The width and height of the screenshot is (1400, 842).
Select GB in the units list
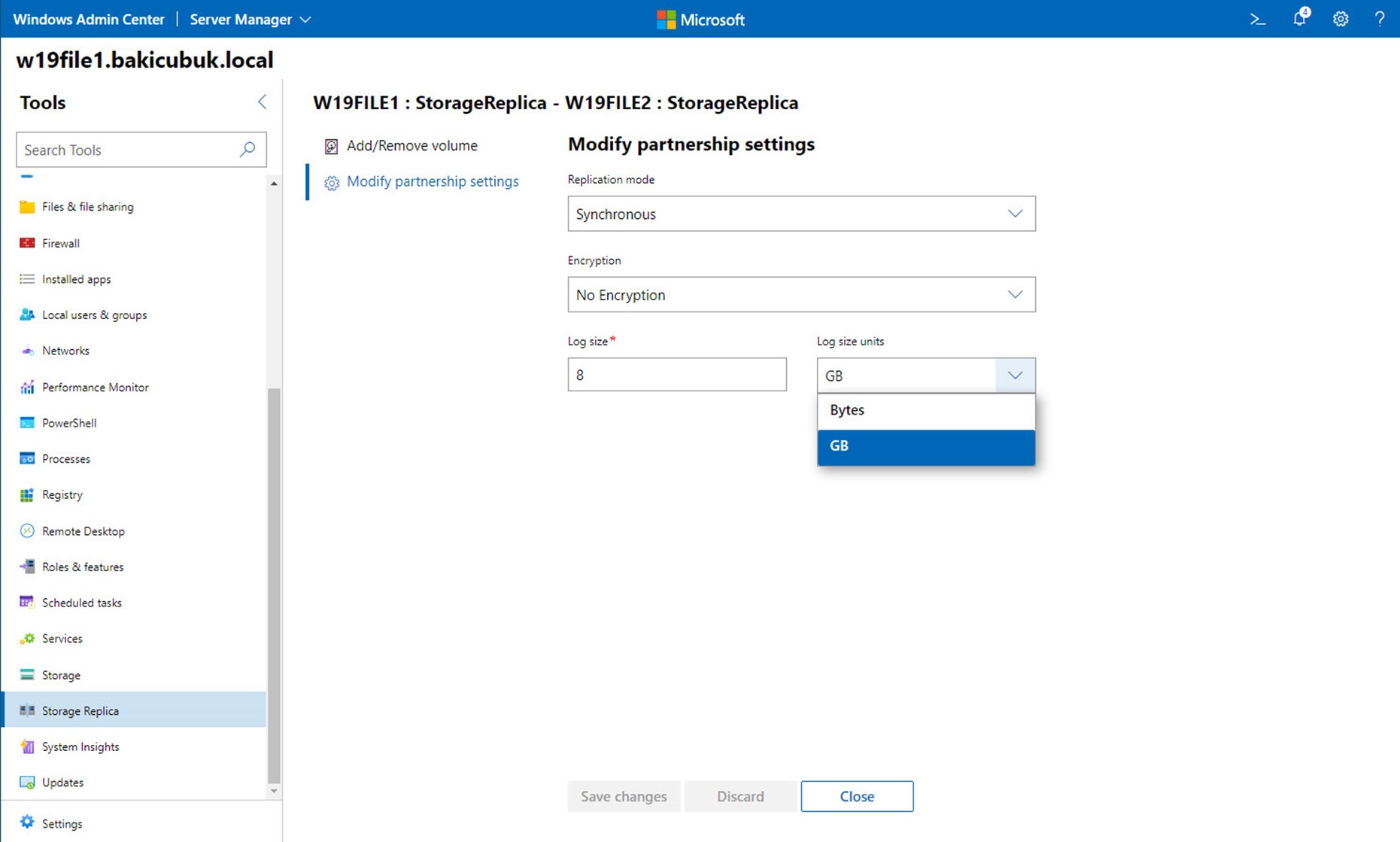(926, 446)
